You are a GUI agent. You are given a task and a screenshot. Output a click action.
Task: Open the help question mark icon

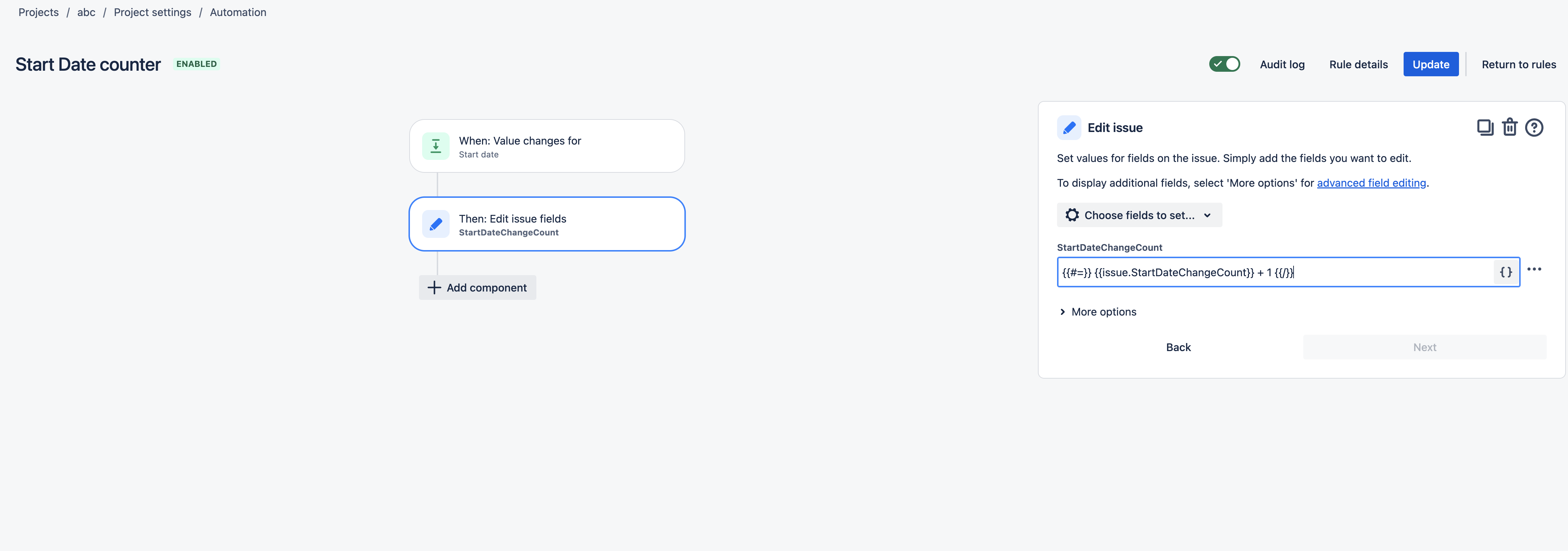(1534, 127)
